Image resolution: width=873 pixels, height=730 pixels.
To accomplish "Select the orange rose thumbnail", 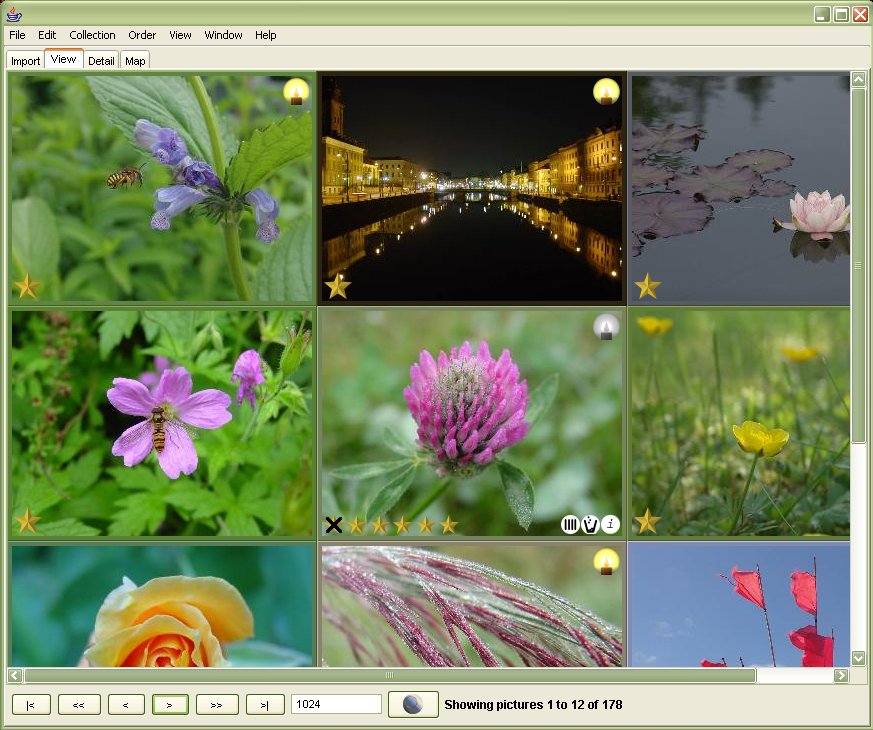I will coord(162,605).
